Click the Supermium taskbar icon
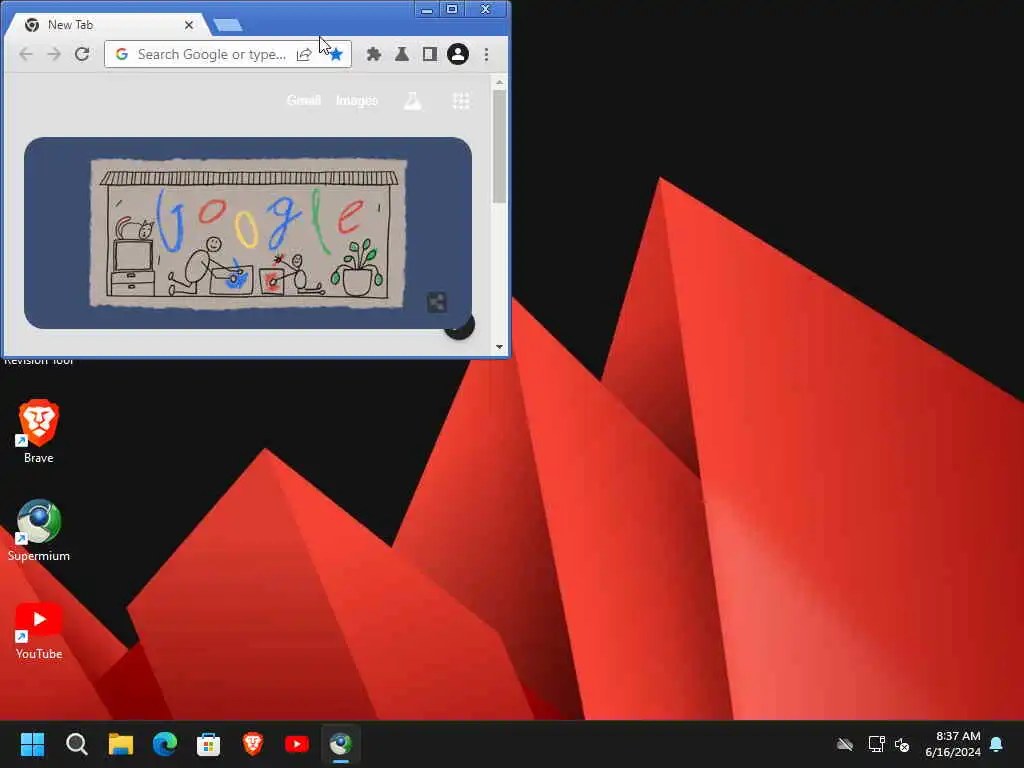Image resolution: width=1024 pixels, height=768 pixels. point(340,744)
